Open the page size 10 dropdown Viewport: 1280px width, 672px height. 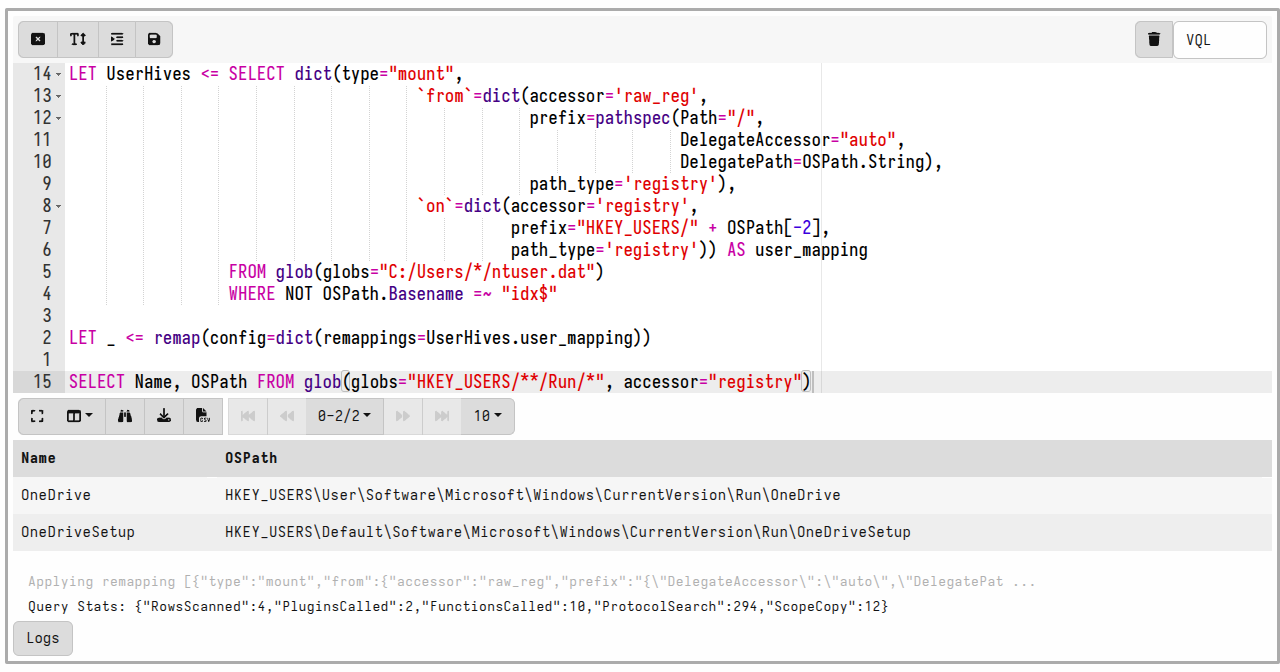[x=487, y=416]
